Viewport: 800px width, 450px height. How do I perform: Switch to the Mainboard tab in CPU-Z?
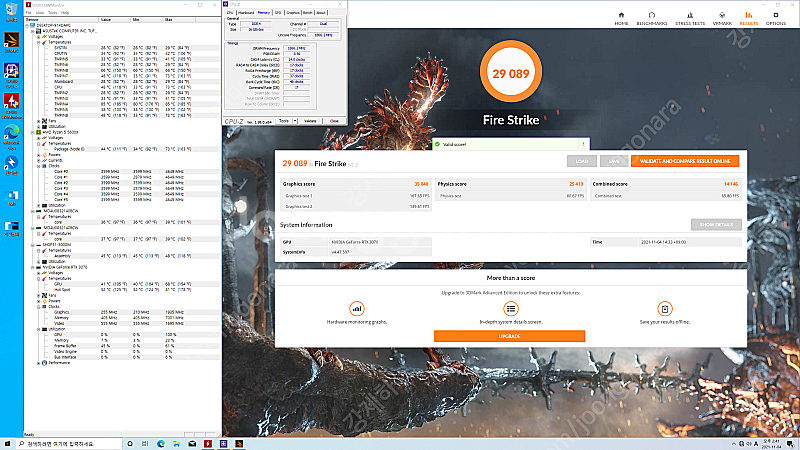246,12
